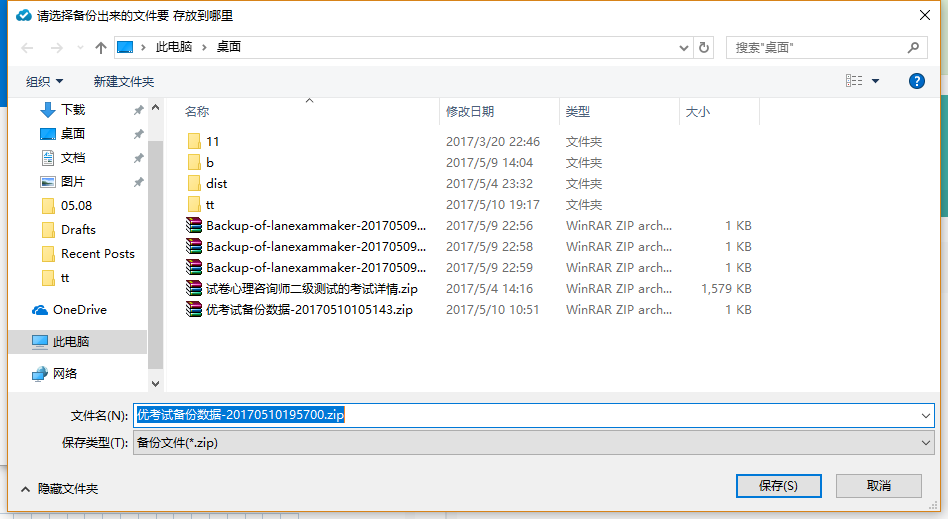Refresh the current folder view
The width and height of the screenshot is (948, 519).
pos(704,48)
